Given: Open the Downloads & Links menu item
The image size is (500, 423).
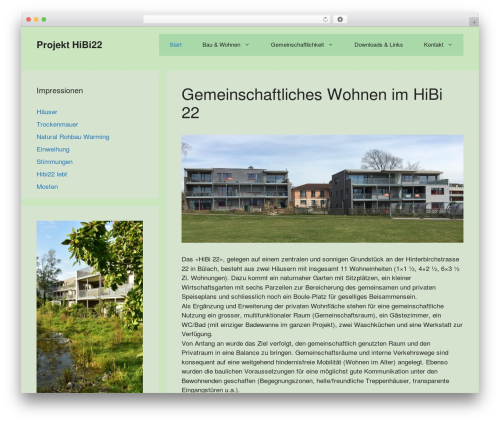Looking at the screenshot, I should 378,45.
